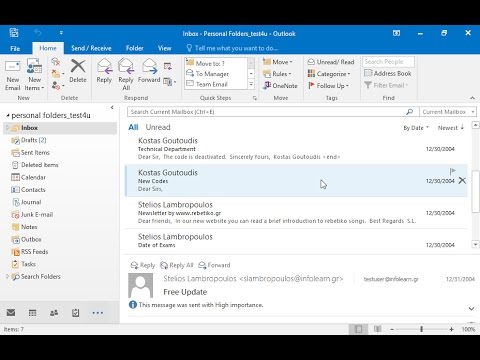Click Reply All in the ribbon
The width and height of the screenshot is (480, 360).
click(126, 75)
